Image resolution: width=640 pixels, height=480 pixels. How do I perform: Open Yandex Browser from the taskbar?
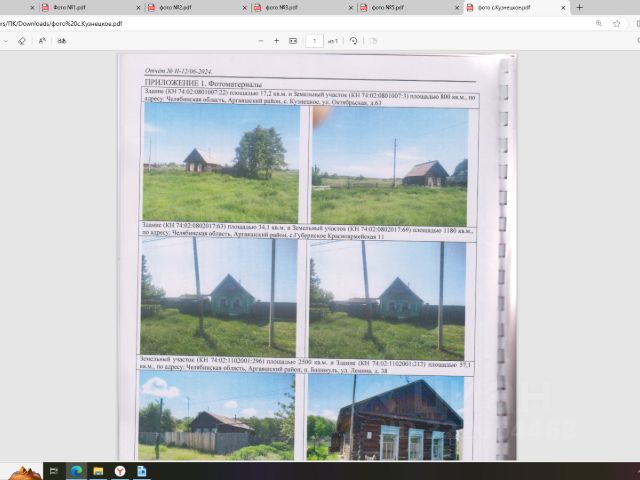tap(120, 471)
